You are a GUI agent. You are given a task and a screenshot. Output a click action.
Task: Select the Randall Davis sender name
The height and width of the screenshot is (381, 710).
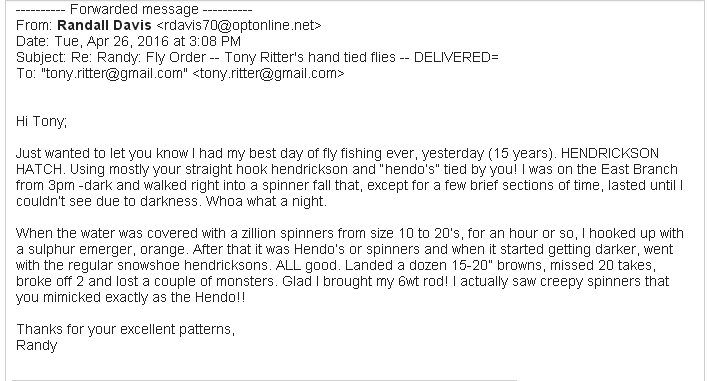tap(104, 25)
